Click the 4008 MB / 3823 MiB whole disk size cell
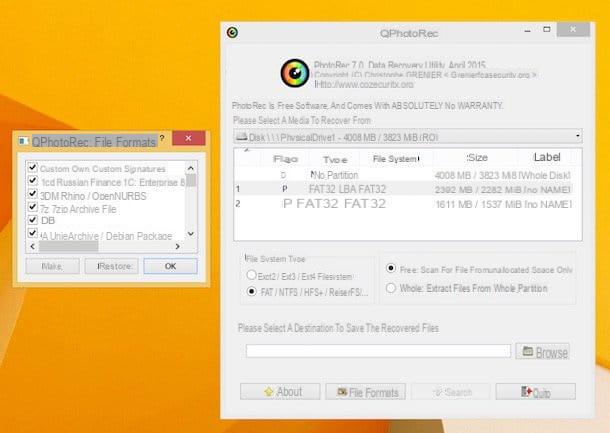Image resolution: width=610 pixels, height=433 pixels. 473,175
